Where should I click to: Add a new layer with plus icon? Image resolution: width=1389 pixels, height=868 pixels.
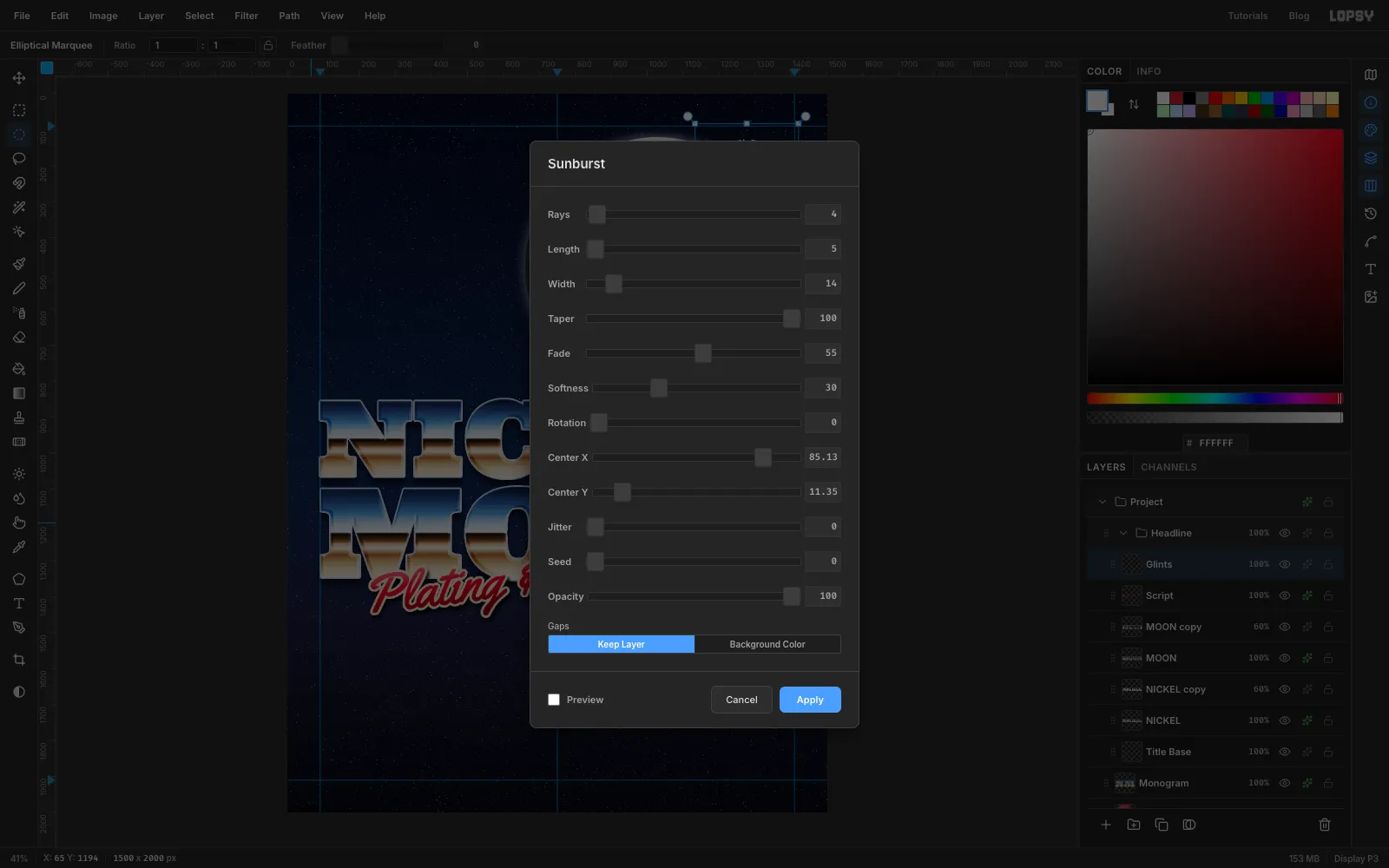coord(1106,825)
